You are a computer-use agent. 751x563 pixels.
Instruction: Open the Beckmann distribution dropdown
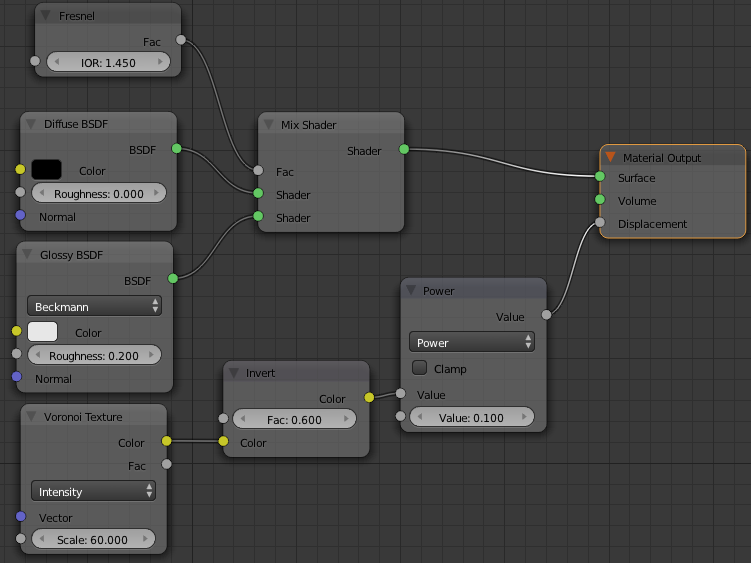[x=94, y=306]
